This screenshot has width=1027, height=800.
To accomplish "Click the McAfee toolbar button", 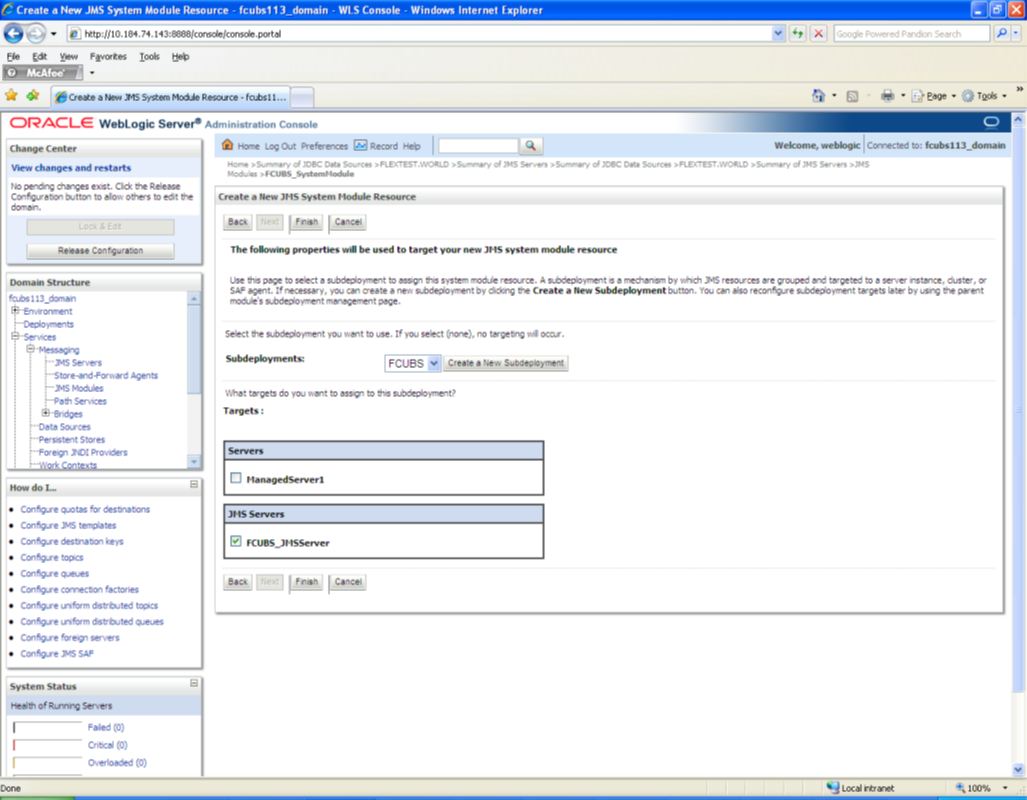I will click(x=43, y=73).
